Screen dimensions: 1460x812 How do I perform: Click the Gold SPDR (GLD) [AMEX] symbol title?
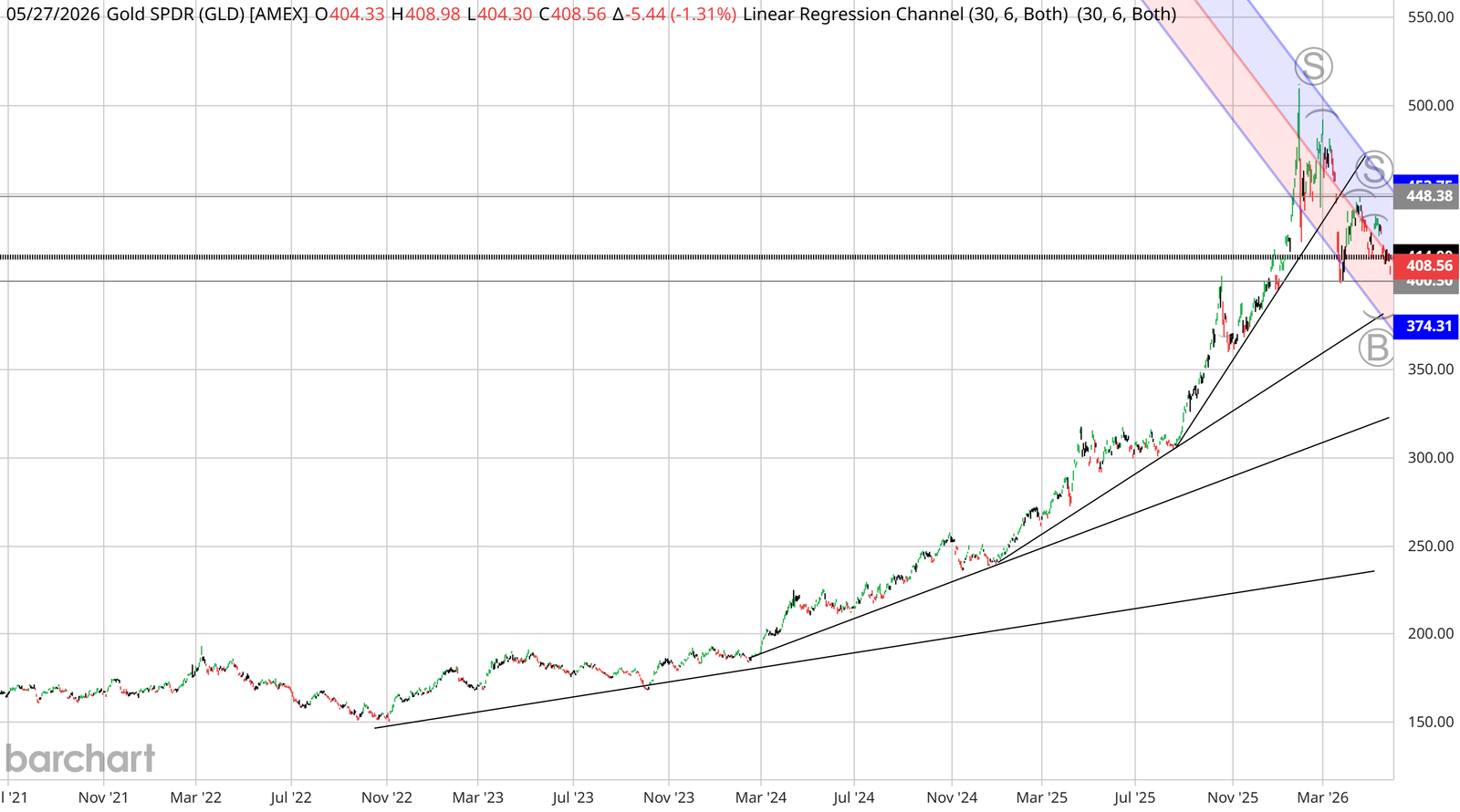207,14
